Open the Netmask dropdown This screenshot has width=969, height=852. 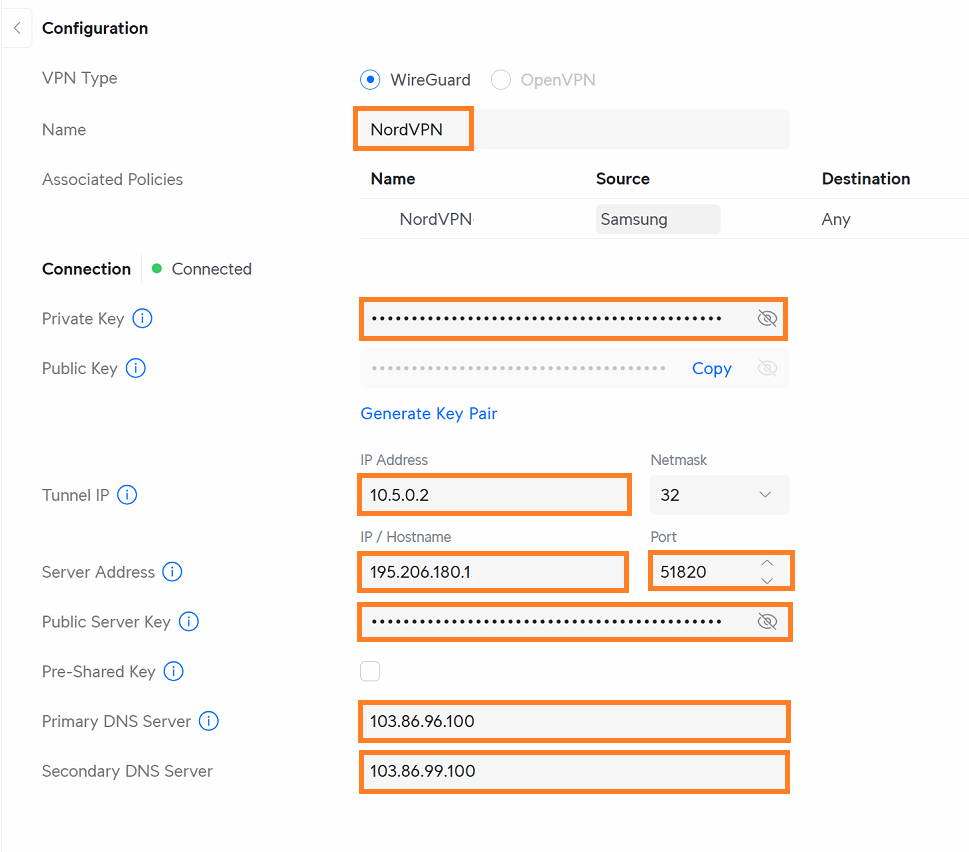[719, 495]
